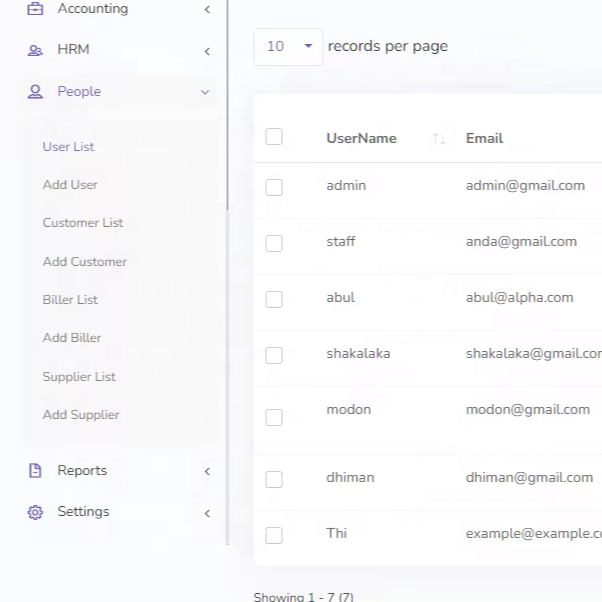This screenshot has height=602, width=602.
Task: Expand the Accounting menu chevron
Action: [207, 10]
